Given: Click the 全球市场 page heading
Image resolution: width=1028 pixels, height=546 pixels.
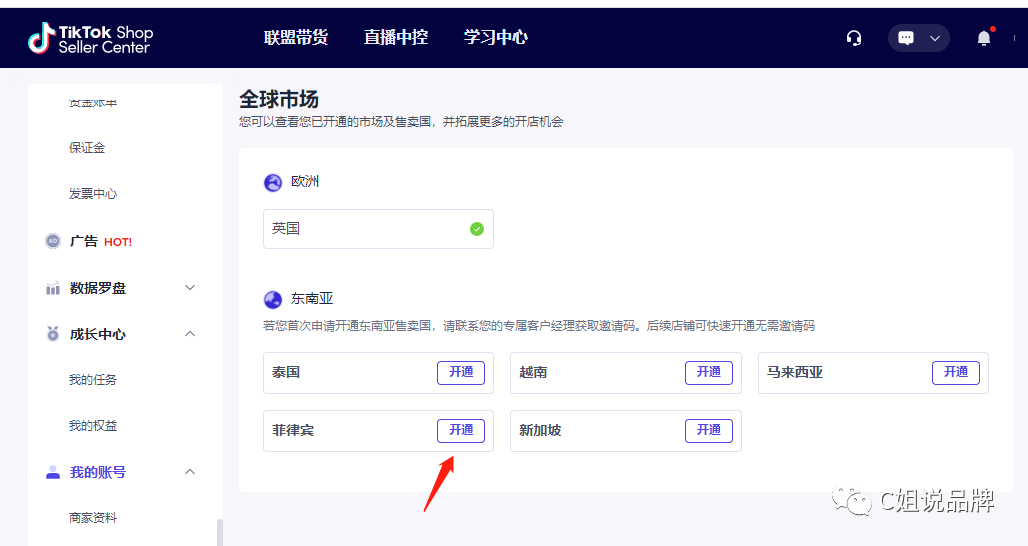Looking at the screenshot, I should [279, 100].
